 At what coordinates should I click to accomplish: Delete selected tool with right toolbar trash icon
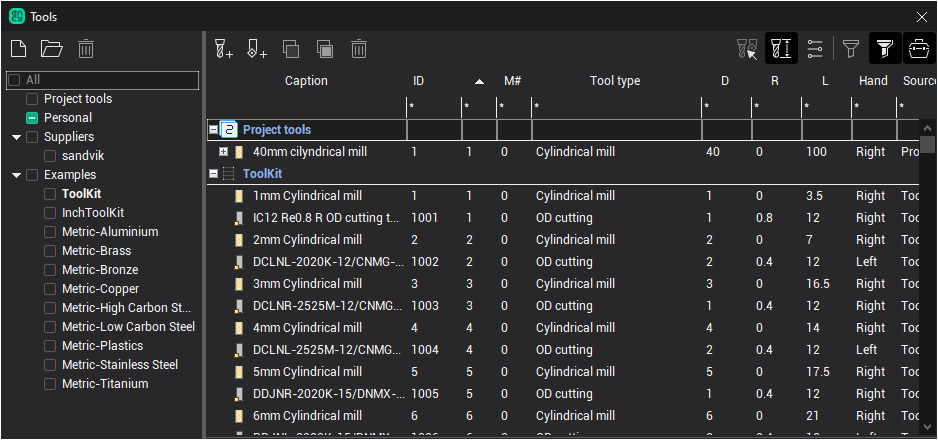pyautogui.click(x=359, y=48)
